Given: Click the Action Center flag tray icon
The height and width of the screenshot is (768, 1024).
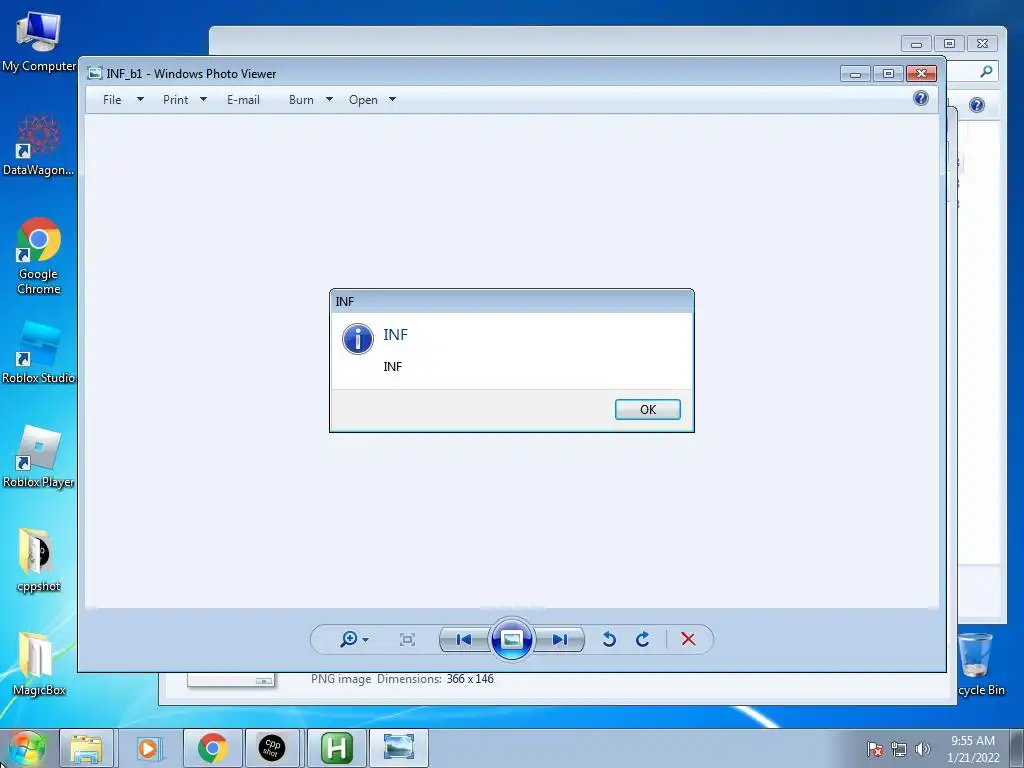Looking at the screenshot, I should [x=875, y=749].
